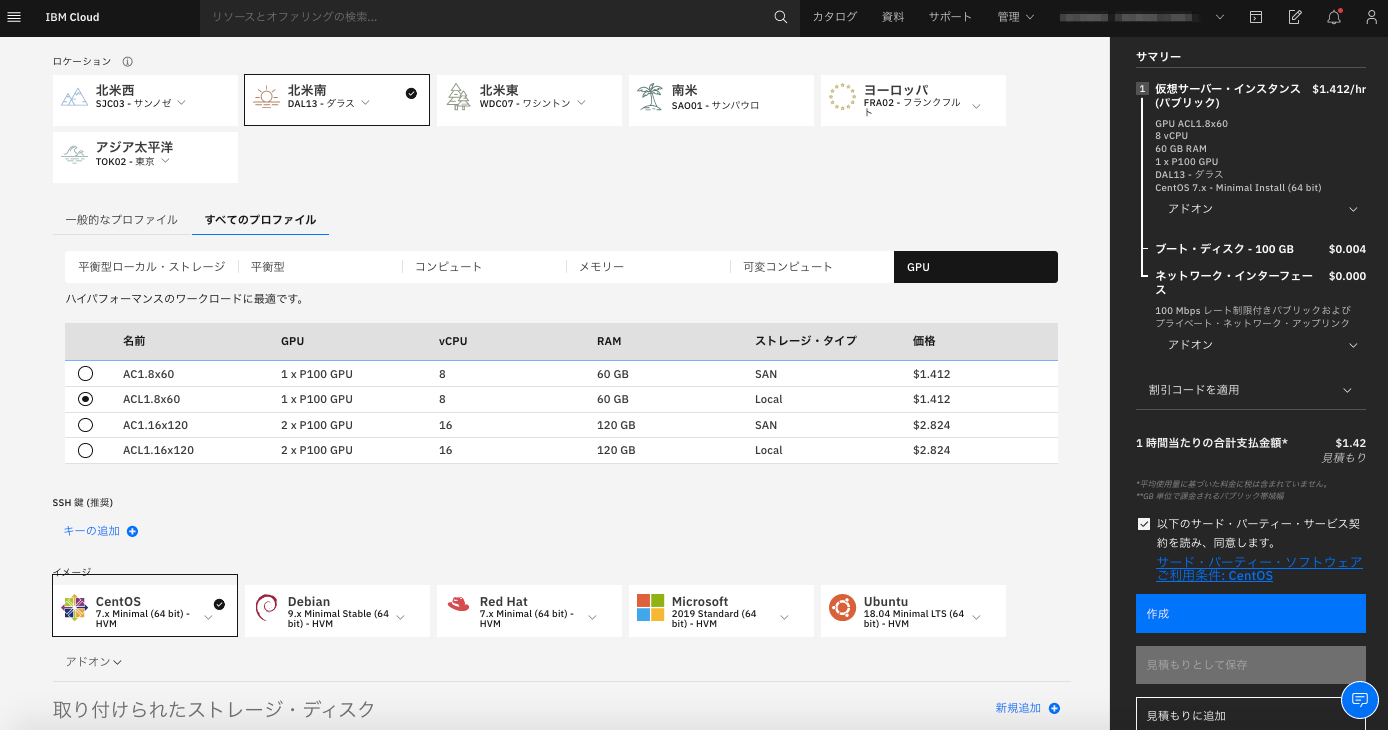
Task: Click the plus icon beside キーの追加
Action: point(132,532)
